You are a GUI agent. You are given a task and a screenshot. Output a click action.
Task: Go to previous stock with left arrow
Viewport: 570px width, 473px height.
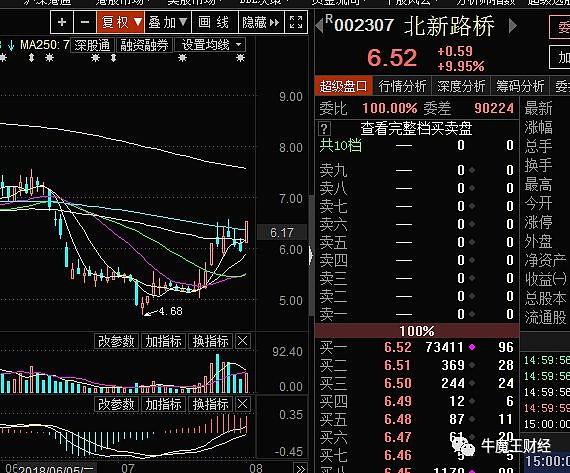coord(319,26)
